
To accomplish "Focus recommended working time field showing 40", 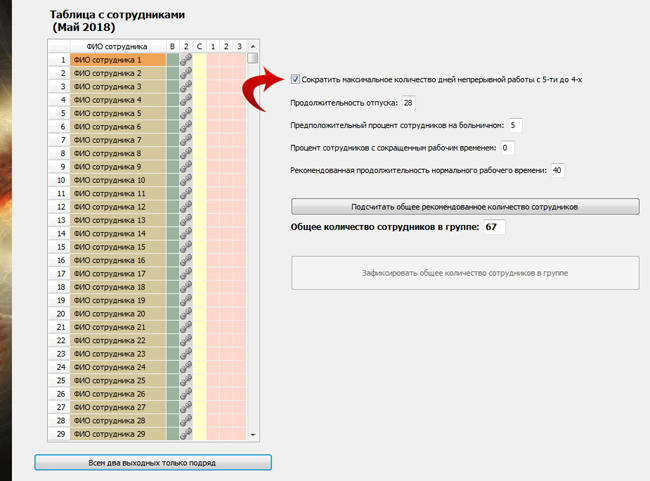I will click(558, 170).
